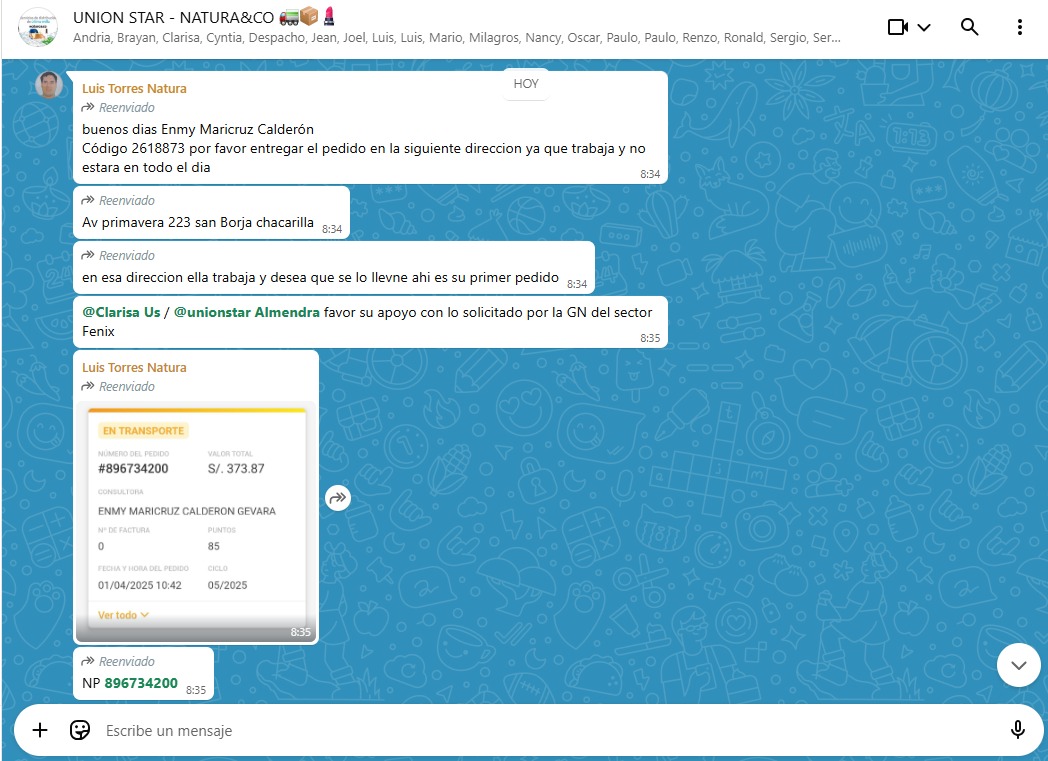This screenshot has width=1048, height=761.
Task: Click the plus attach icon
Action: coord(40,730)
